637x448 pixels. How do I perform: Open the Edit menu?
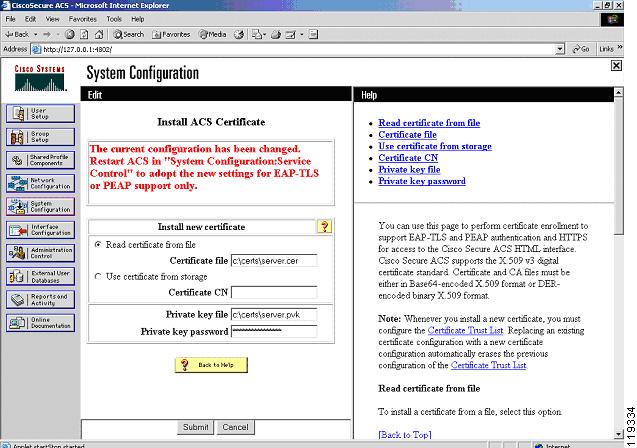[x=30, y=19]
